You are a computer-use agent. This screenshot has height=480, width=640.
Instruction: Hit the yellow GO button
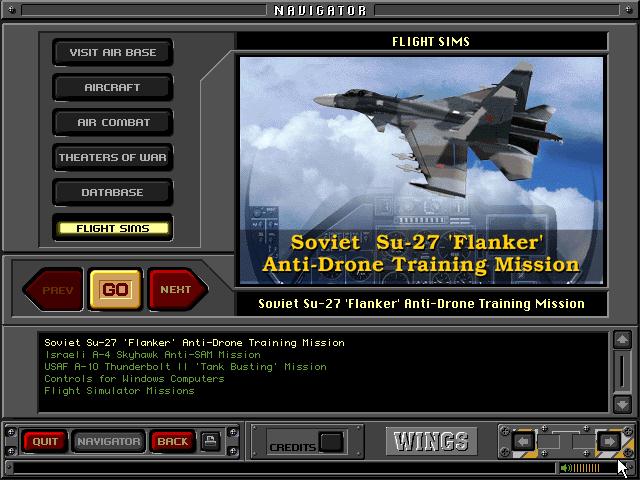[x=116, y=289]
